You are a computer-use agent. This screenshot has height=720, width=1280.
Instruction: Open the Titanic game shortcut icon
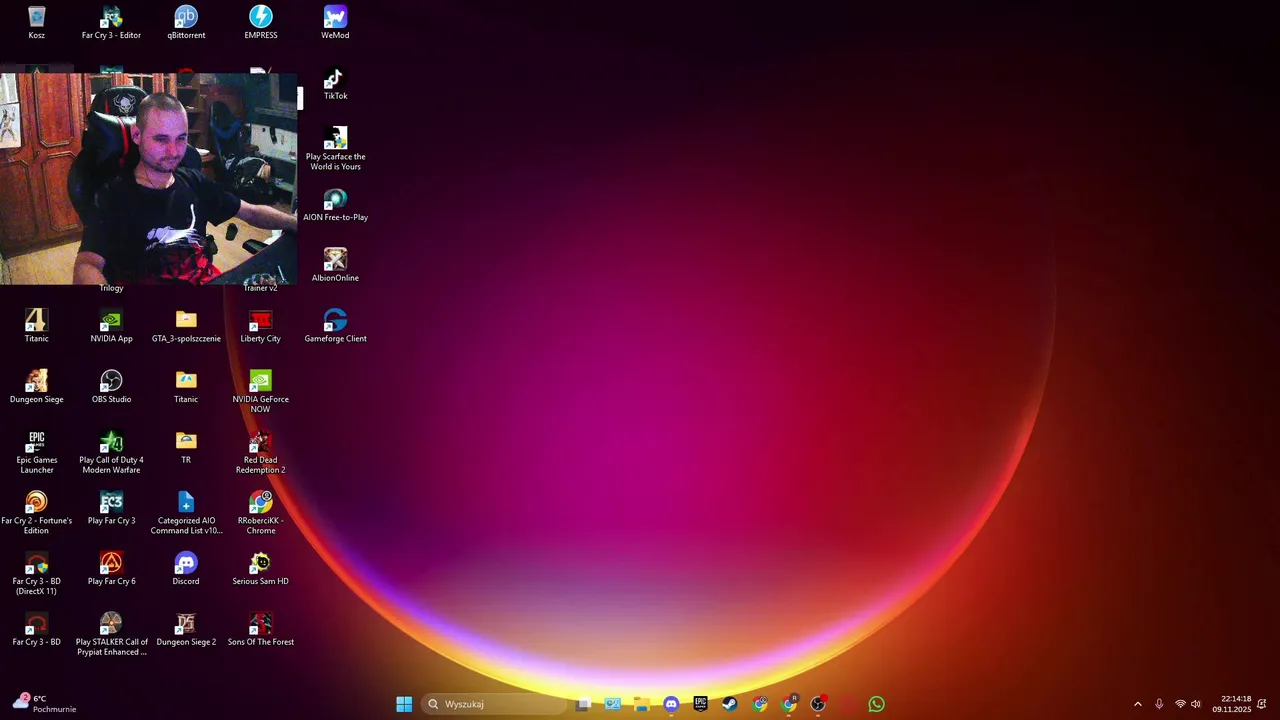[36, 326]
